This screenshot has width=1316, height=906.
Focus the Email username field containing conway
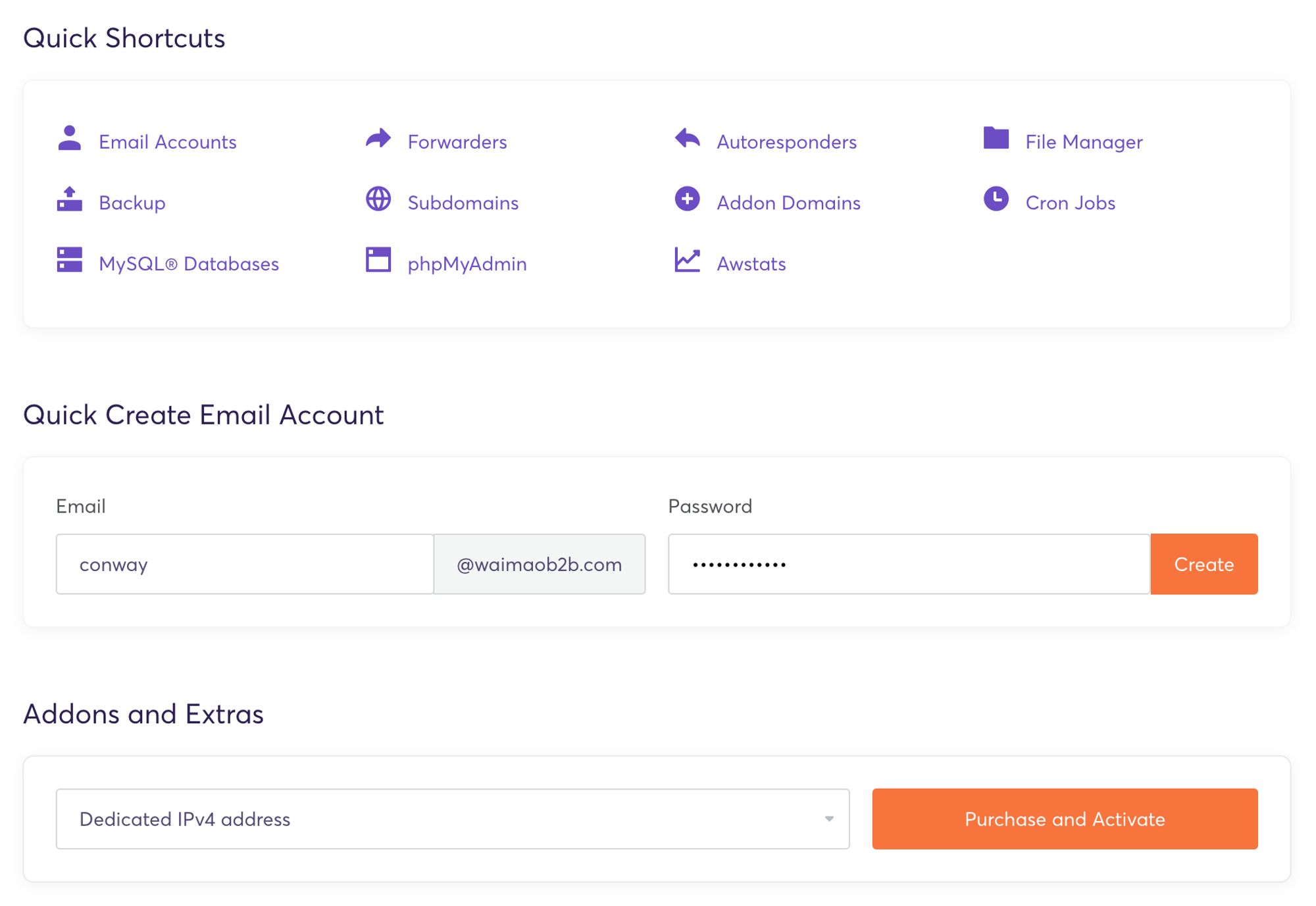pyautogui.click(x=244, y=565)
